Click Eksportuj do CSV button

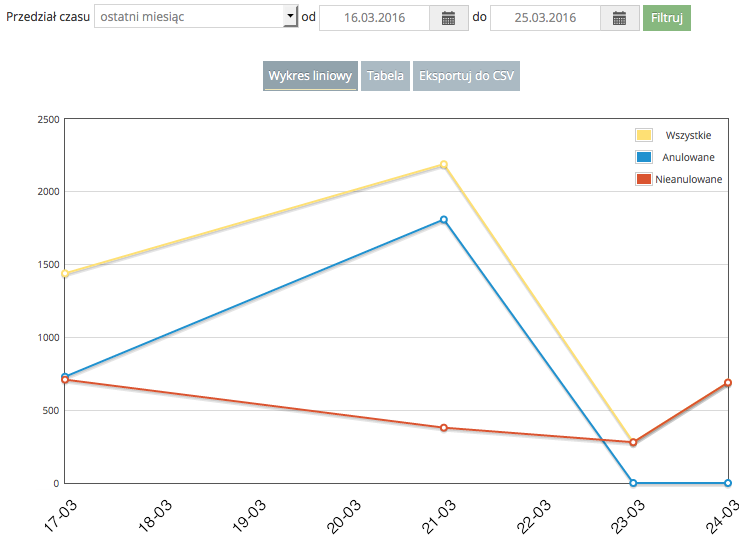point(466,76)
